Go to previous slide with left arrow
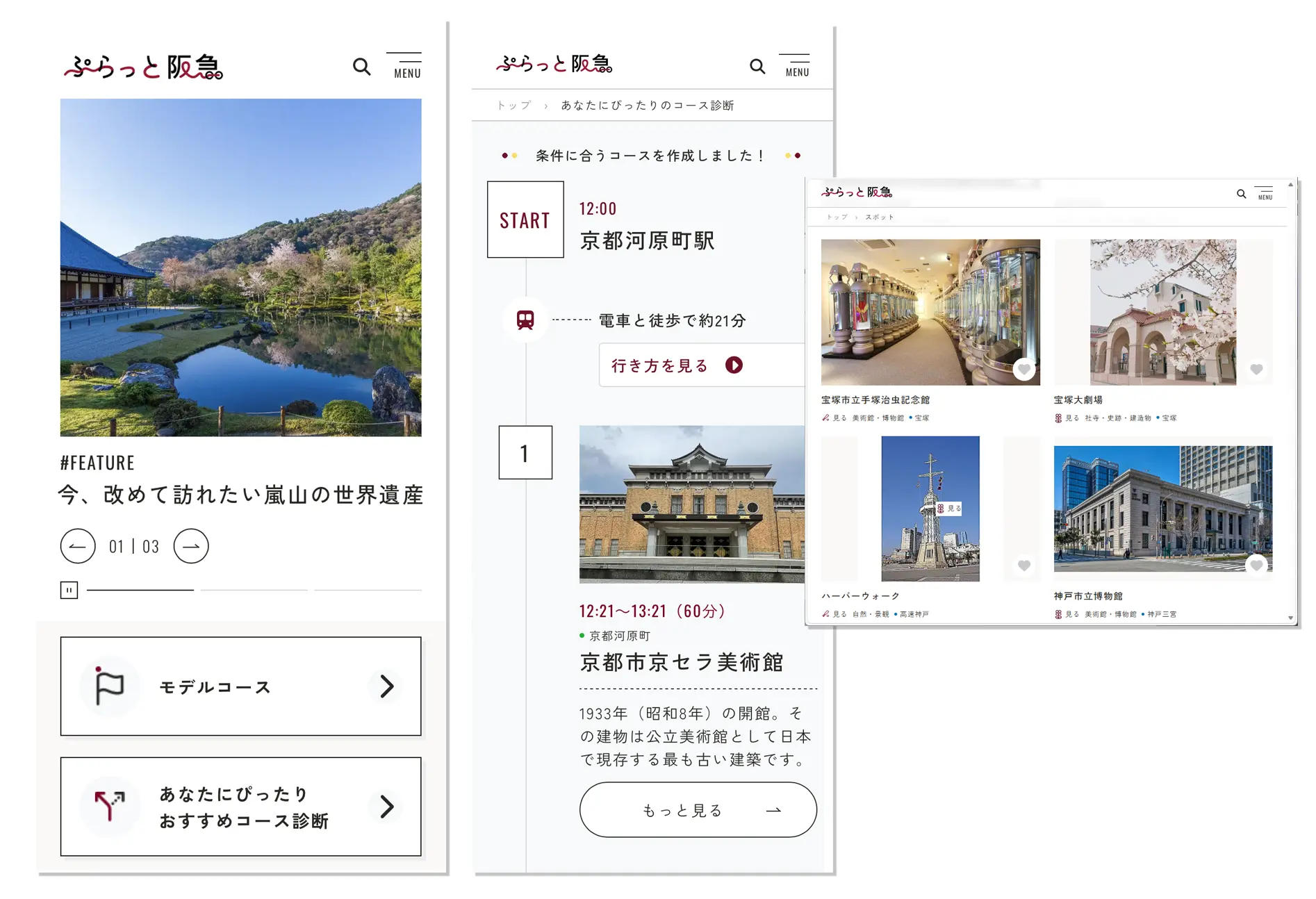The image size is (1316, 899). [x=78, y=546]
